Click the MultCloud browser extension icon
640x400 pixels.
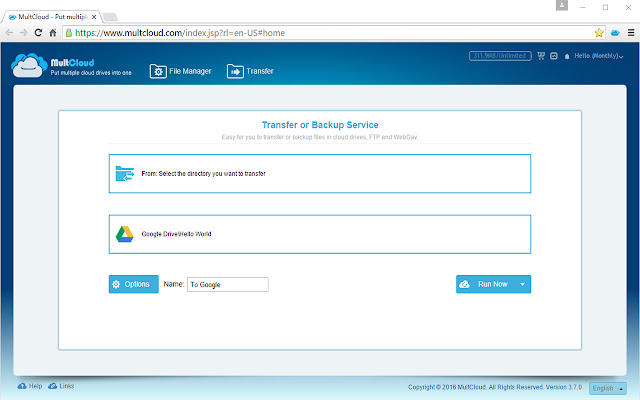click(615, 33)
